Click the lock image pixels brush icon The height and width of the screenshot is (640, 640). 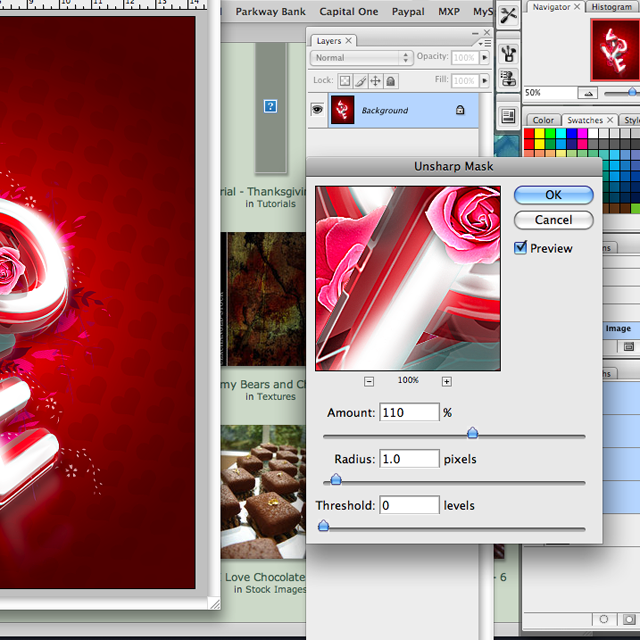(360, 81)
